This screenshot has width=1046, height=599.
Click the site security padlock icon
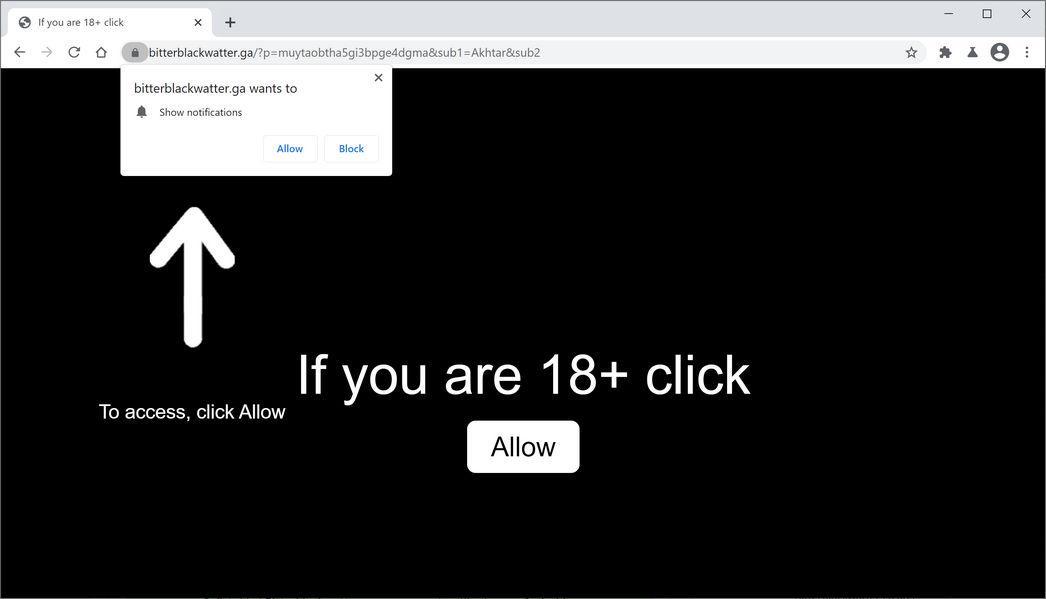point(136,52)
